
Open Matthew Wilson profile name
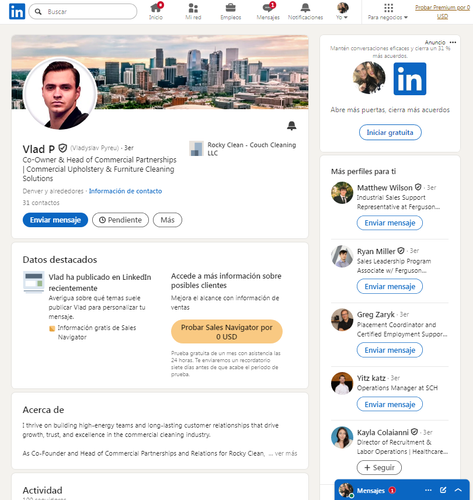point(385,188)
